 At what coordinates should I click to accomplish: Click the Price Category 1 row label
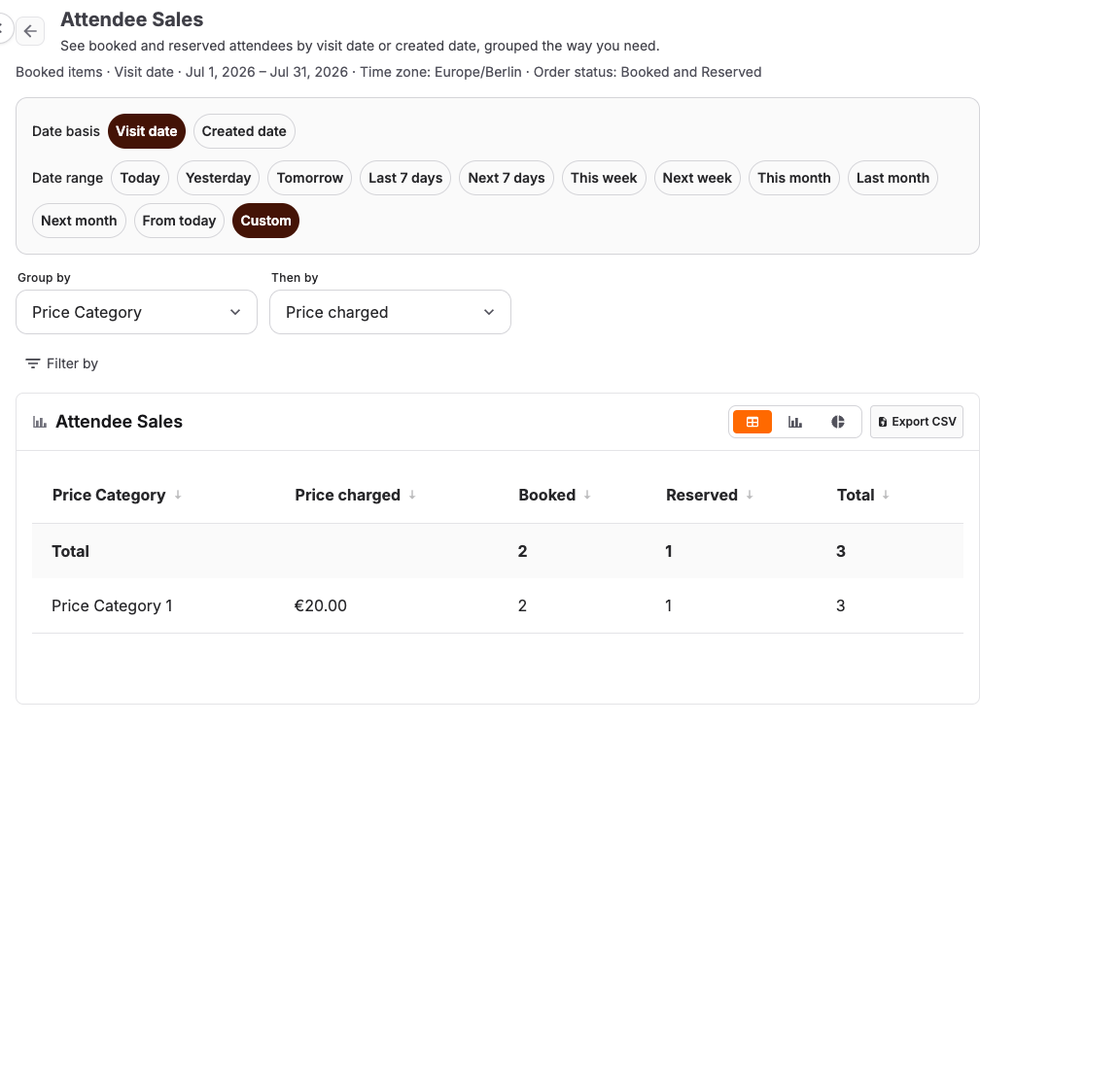(112, 605)
